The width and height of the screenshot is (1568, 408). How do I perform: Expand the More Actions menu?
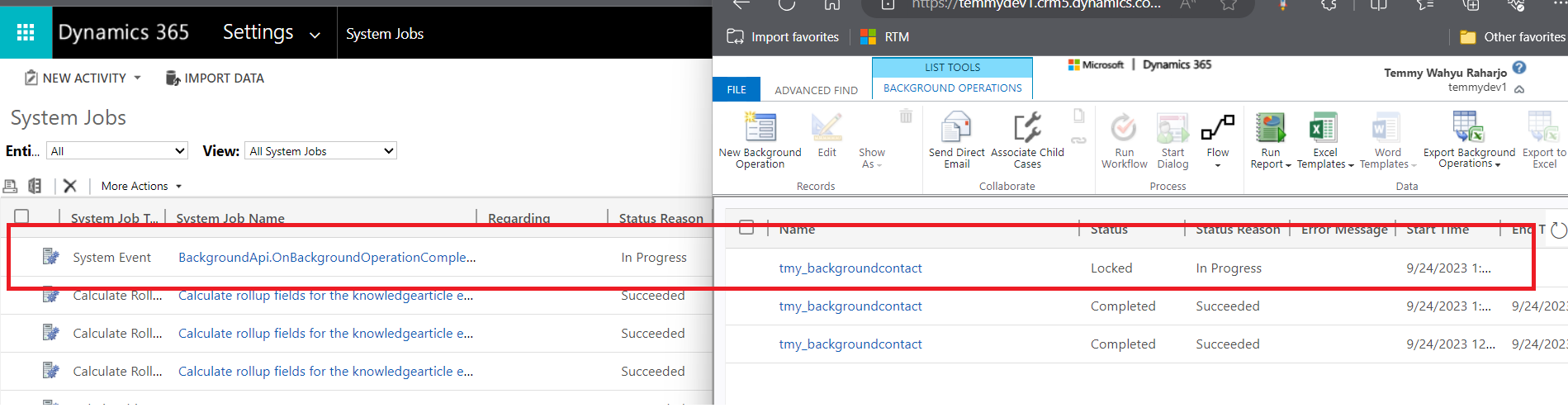coord(140,186)
